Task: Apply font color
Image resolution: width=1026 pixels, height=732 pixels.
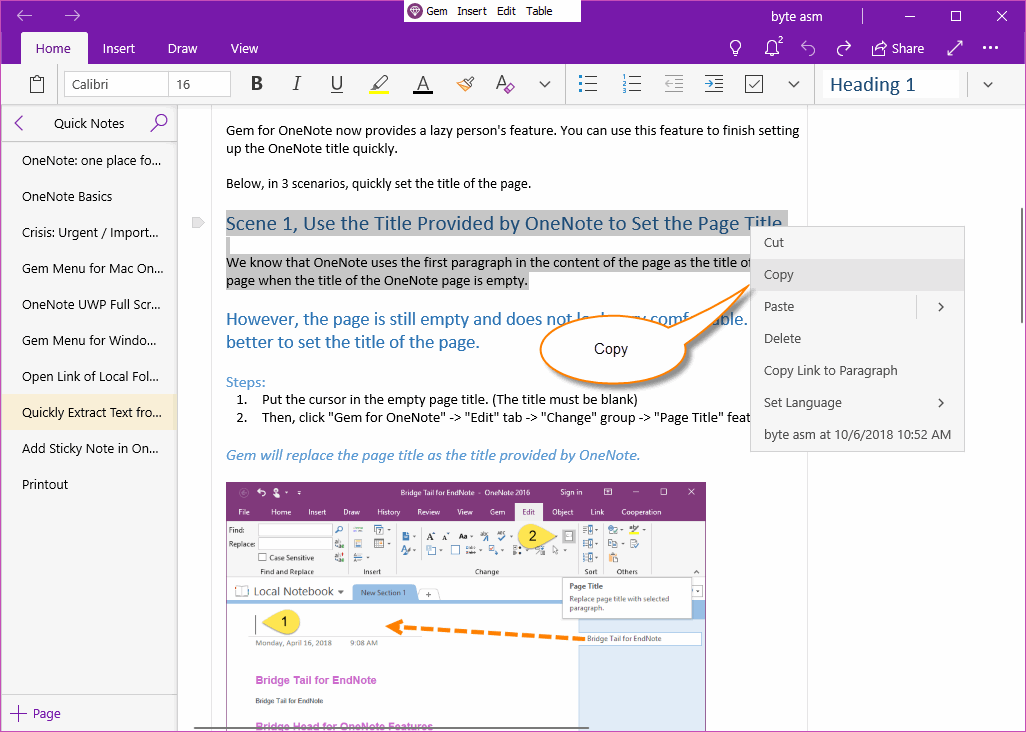Action: [x=423, y=84]
